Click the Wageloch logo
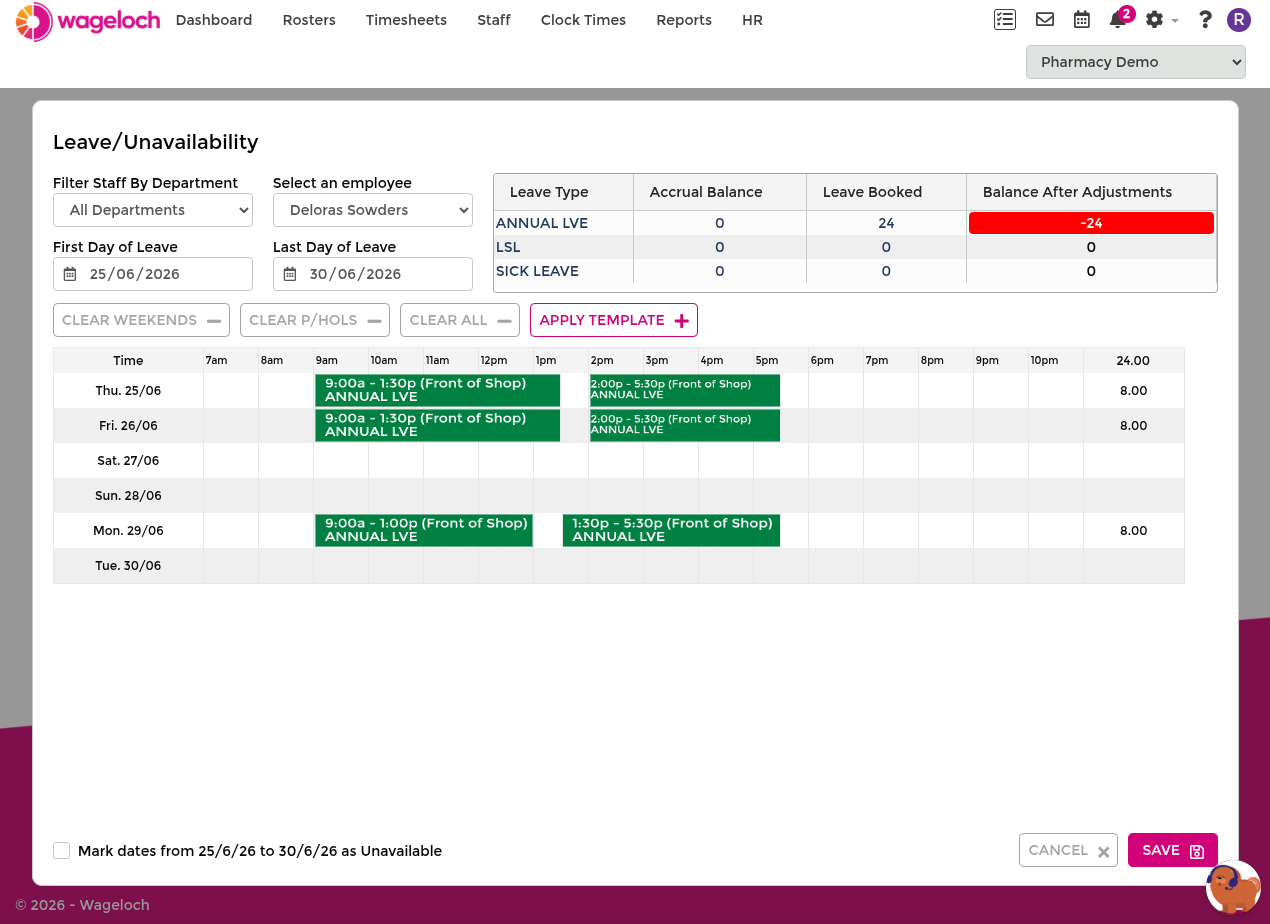Image resolution: width=1270 pixels, height=924 pixels. (x=88, y=21)
